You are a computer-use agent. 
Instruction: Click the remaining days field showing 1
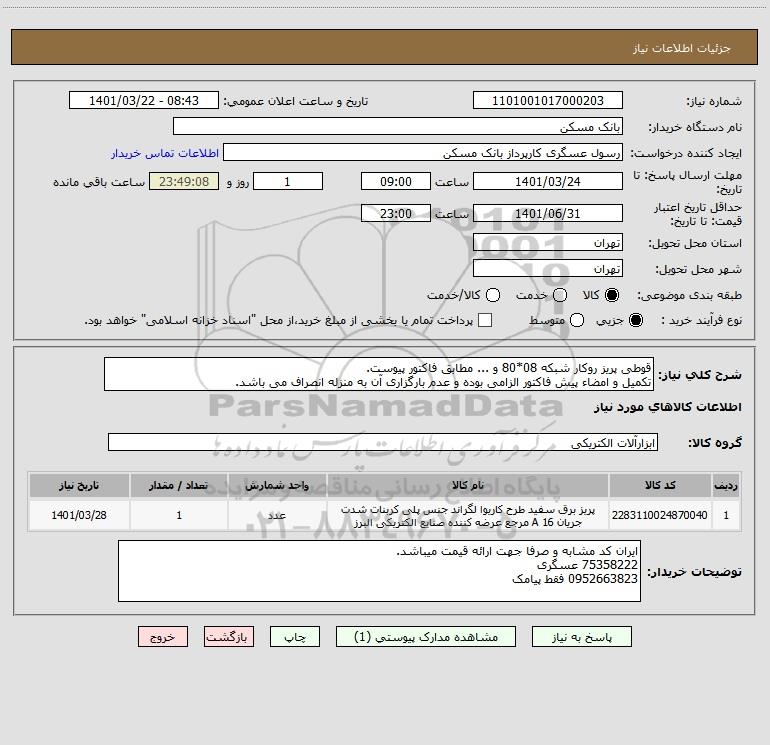point(288,181)
